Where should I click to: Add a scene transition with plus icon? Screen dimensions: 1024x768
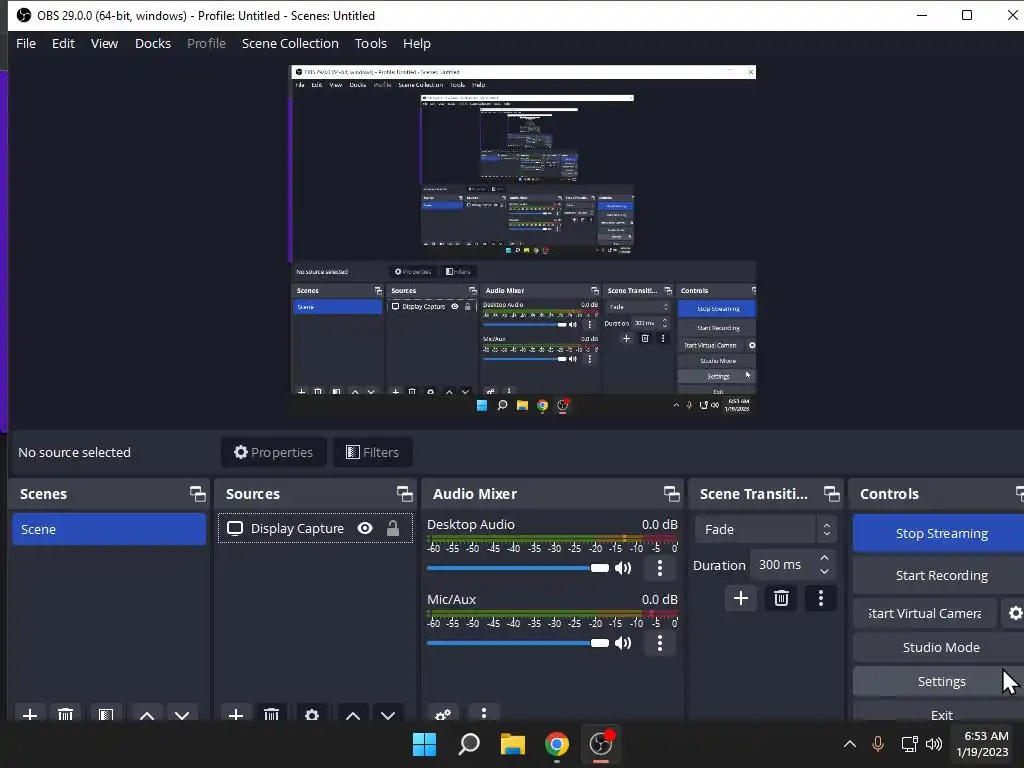tap(741, 598)
